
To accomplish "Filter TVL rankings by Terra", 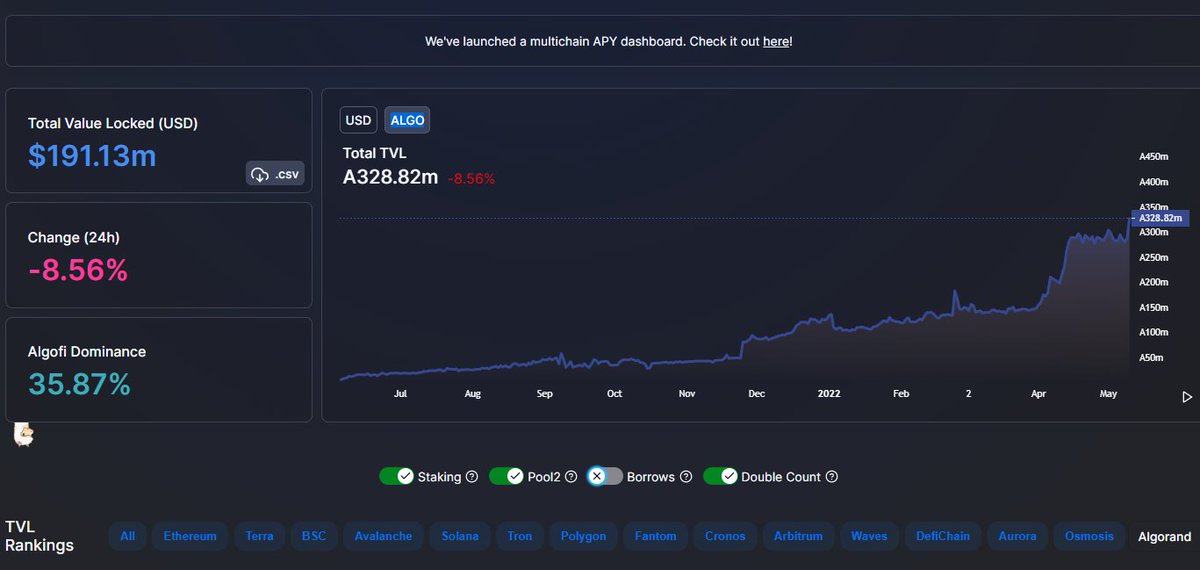I will click(260, 536).
